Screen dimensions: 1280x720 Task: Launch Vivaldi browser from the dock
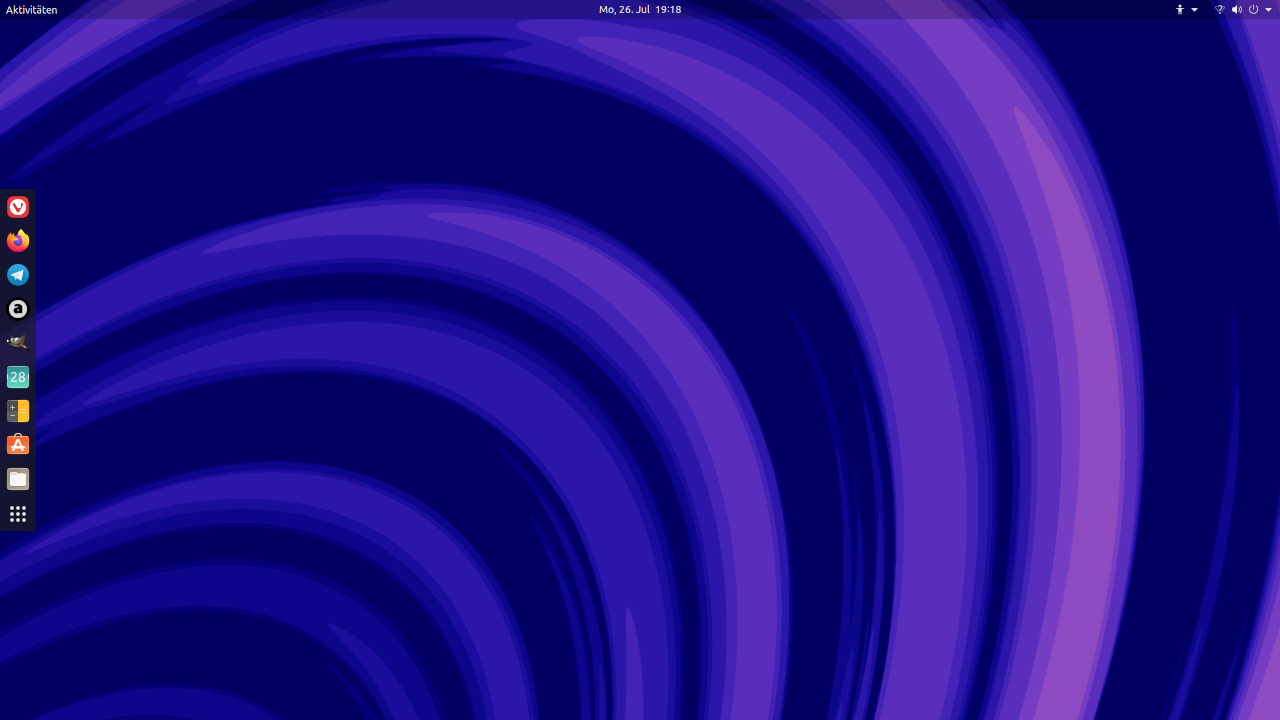[x=18, y=207]
